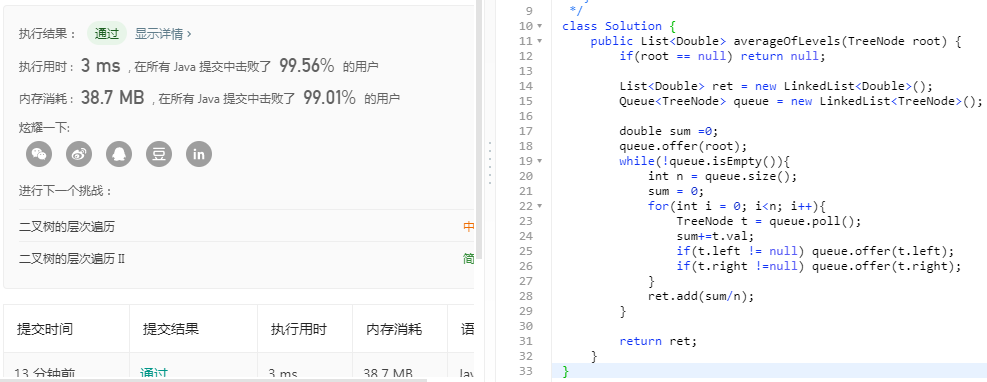The height and width of the screenshot is (382, 987).
Task: Open next challenge 二叉树的层次遍历 II
Action: (x=72, y=259)
